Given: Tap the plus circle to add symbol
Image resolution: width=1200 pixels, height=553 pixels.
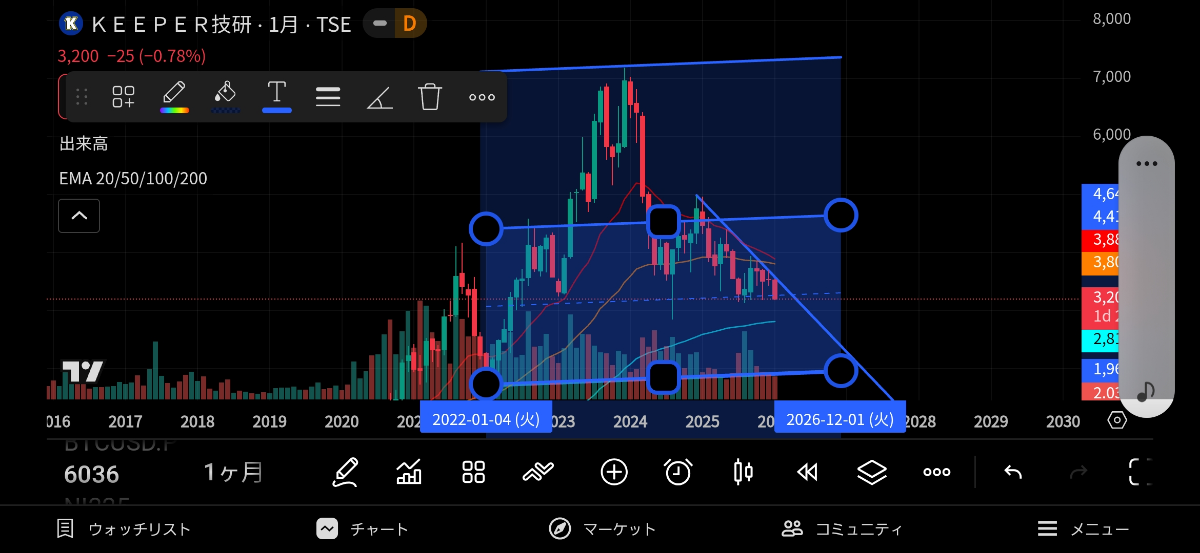Looking at the screenshot, I should [x=614, y=472].
